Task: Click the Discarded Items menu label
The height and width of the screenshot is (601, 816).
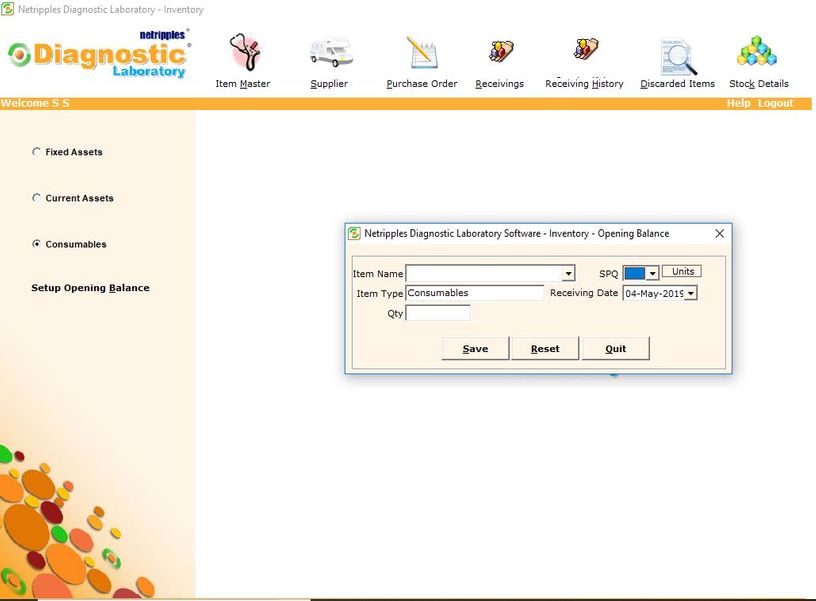Action: pos(678,84)
